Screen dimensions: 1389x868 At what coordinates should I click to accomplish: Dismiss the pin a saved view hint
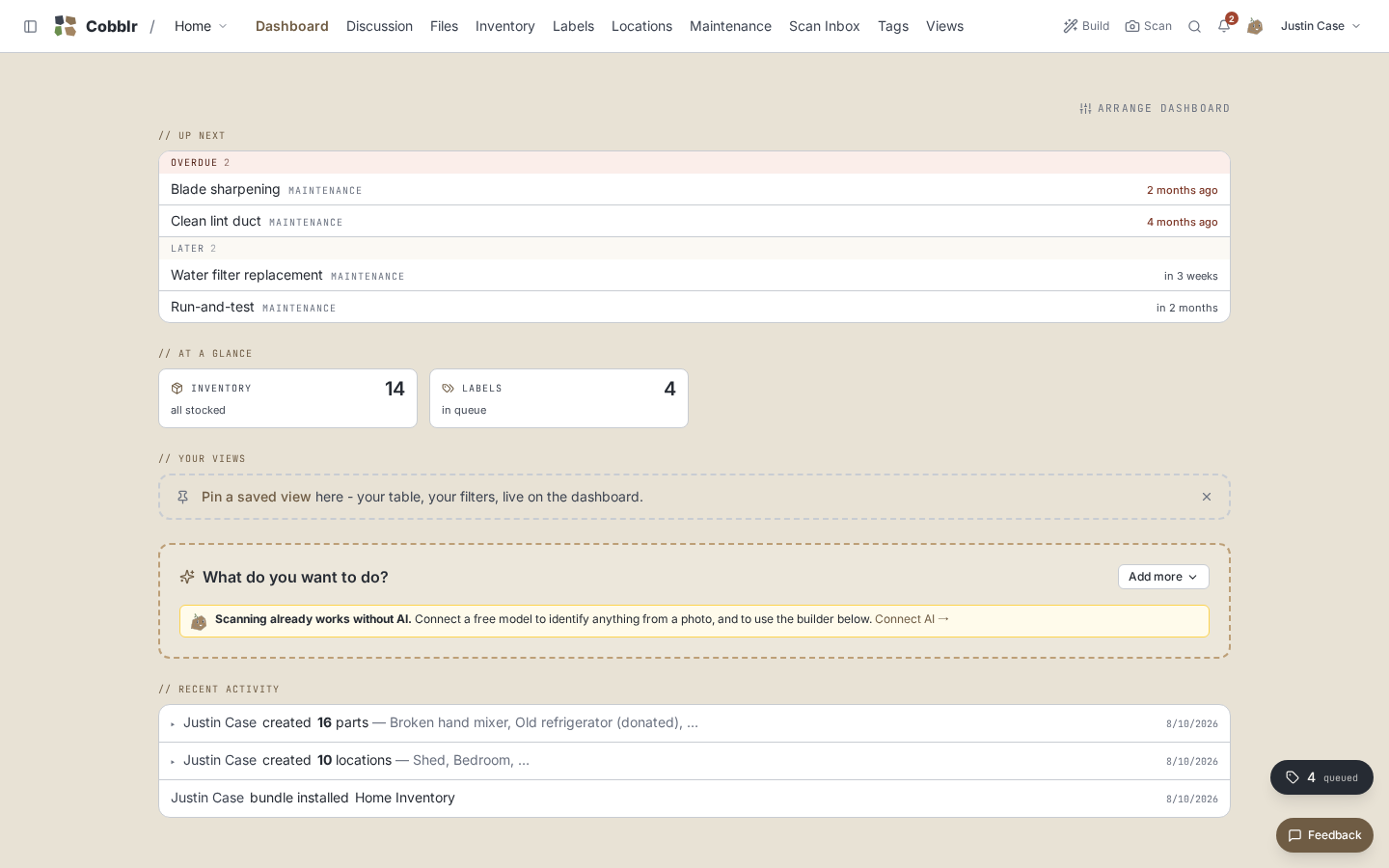click(x=1206, y=497)
